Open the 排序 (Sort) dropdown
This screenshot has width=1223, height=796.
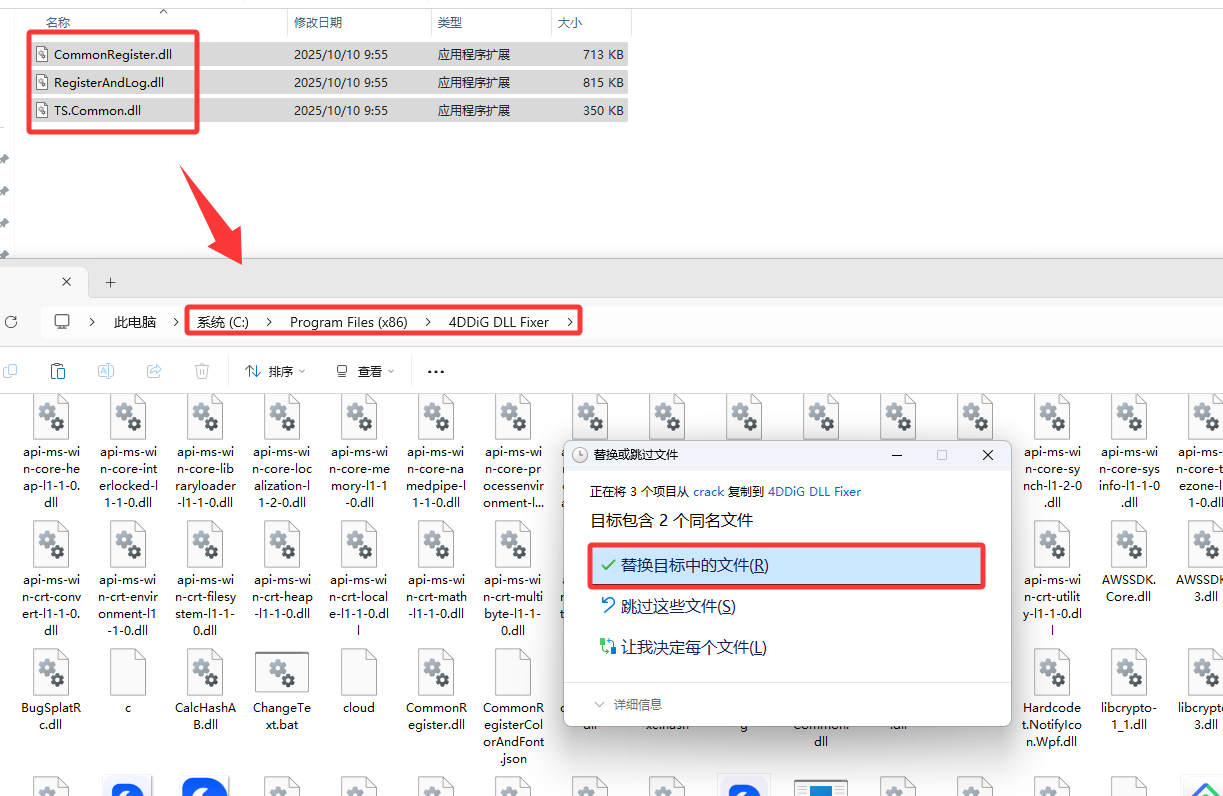point(275,371)
